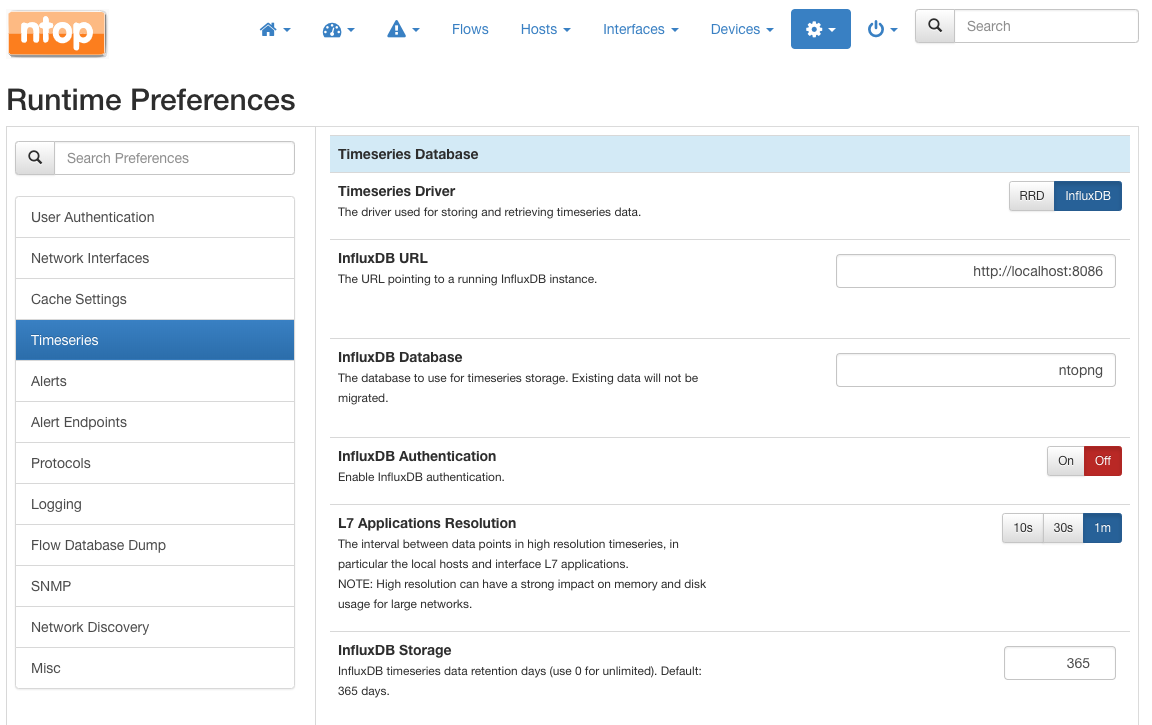Open Network Interfaces preferences
Image resolution: width=1152 pixels, height=725 pixels.
point(155,259)
